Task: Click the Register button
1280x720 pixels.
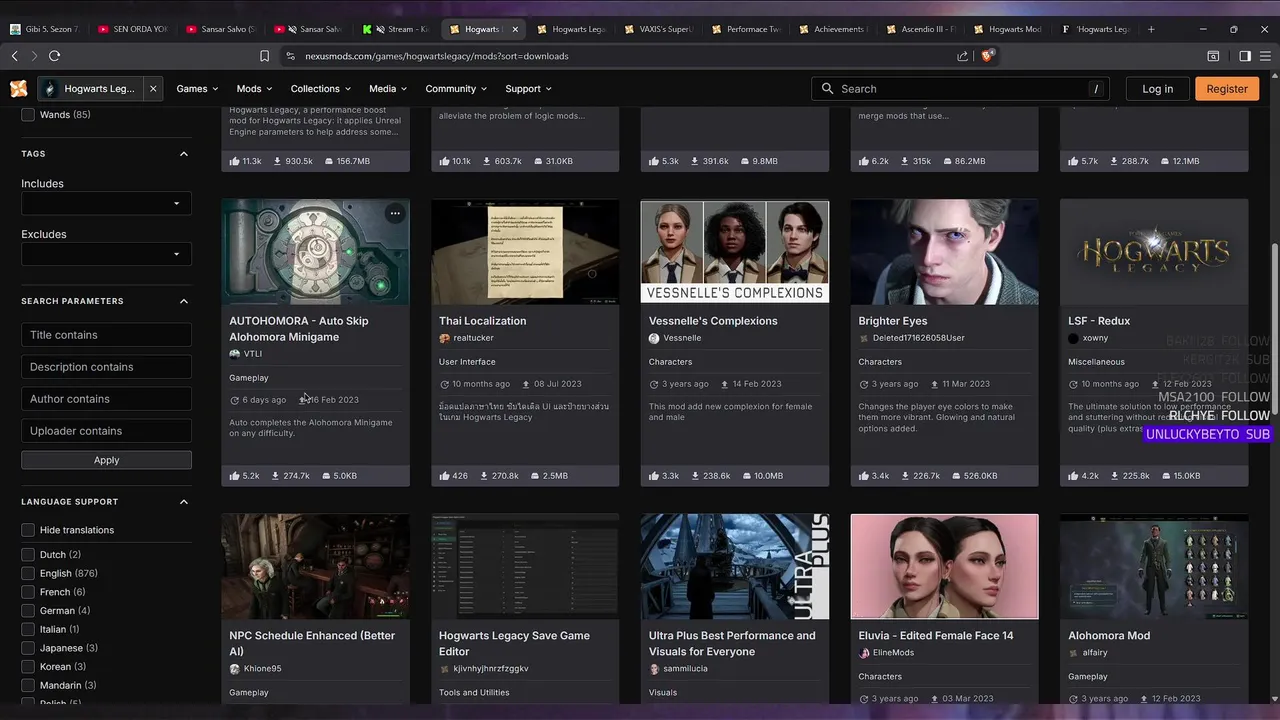Action: coord(1226,89)
